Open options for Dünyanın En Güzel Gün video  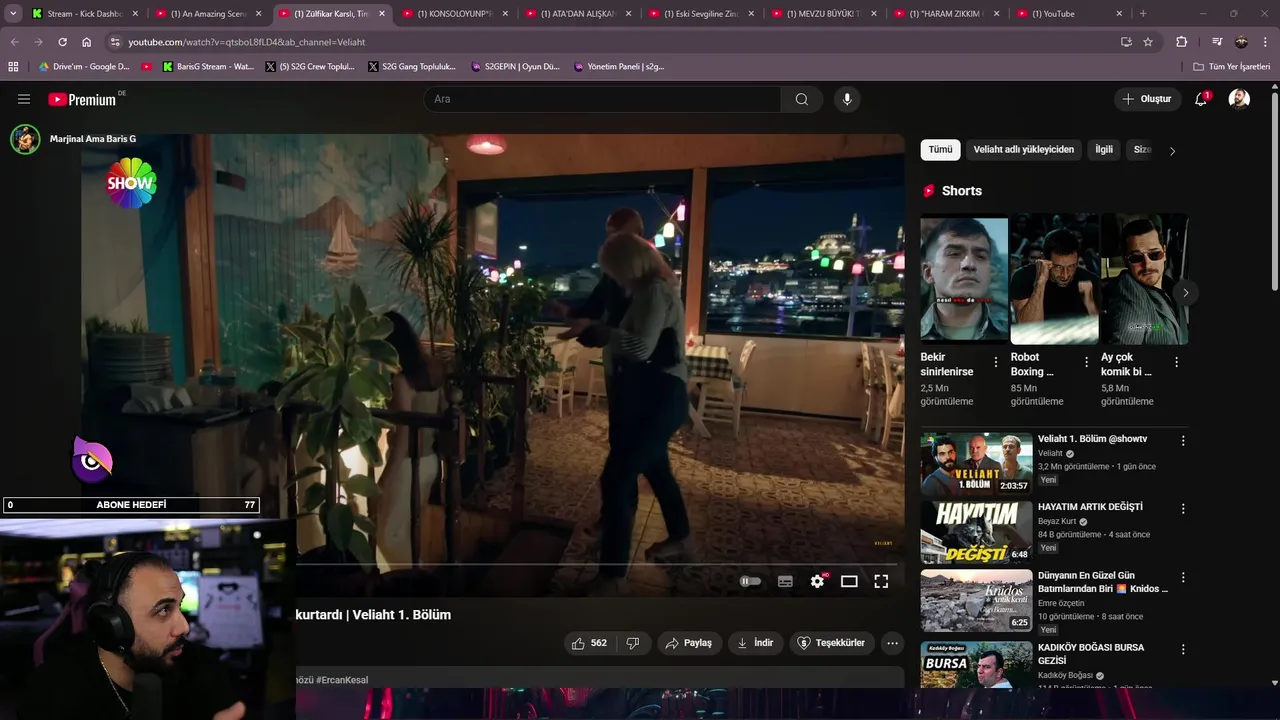1183,578
